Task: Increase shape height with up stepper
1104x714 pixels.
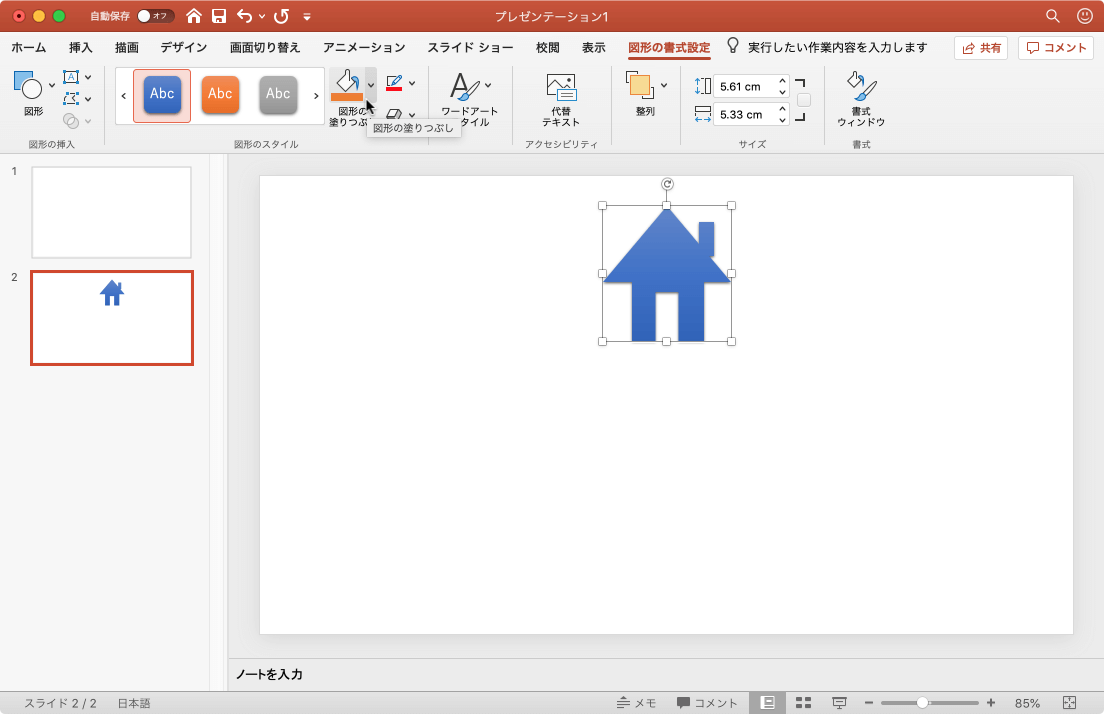Action: [782, 81]
